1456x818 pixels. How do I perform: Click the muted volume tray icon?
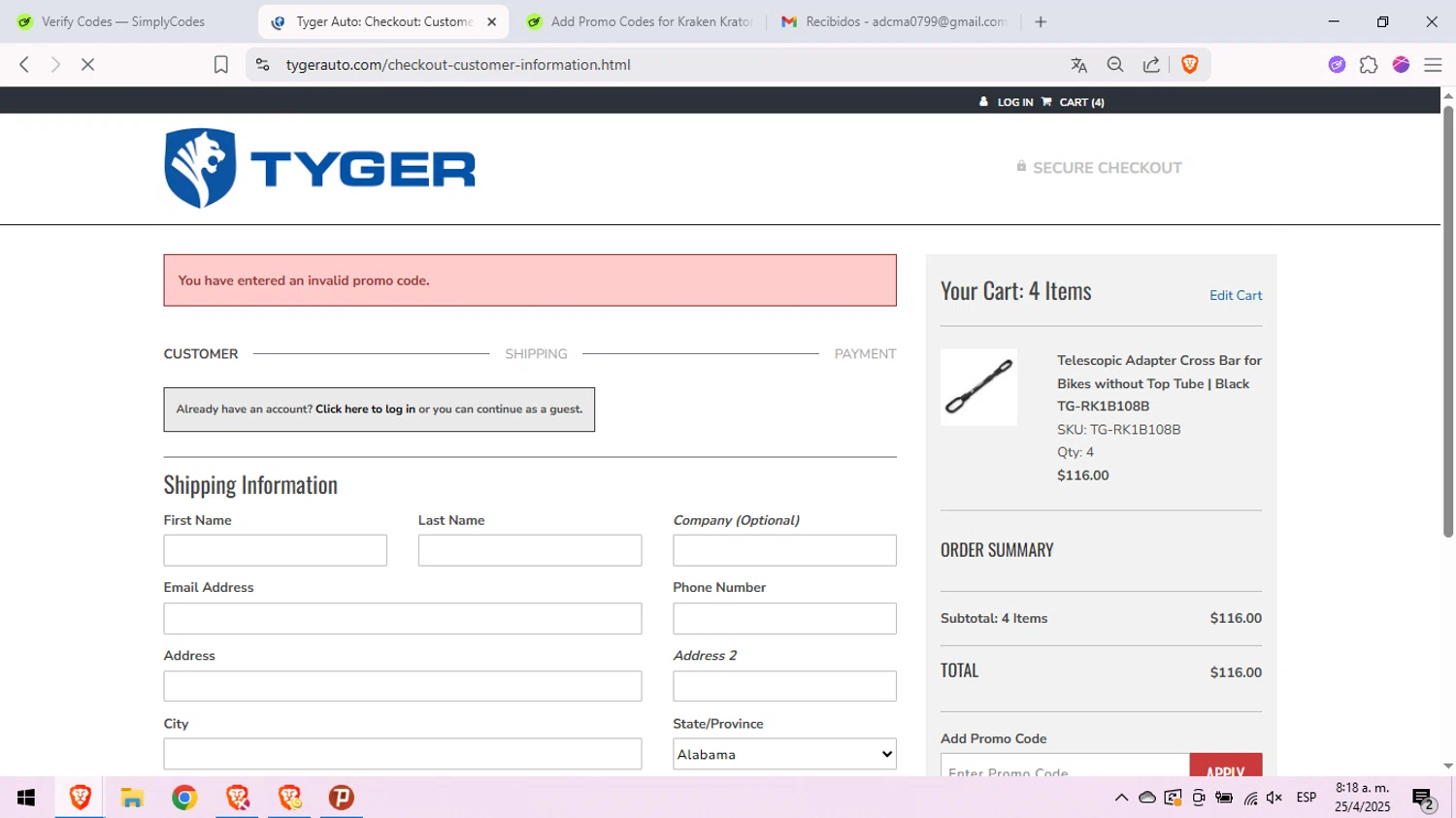1274,798
